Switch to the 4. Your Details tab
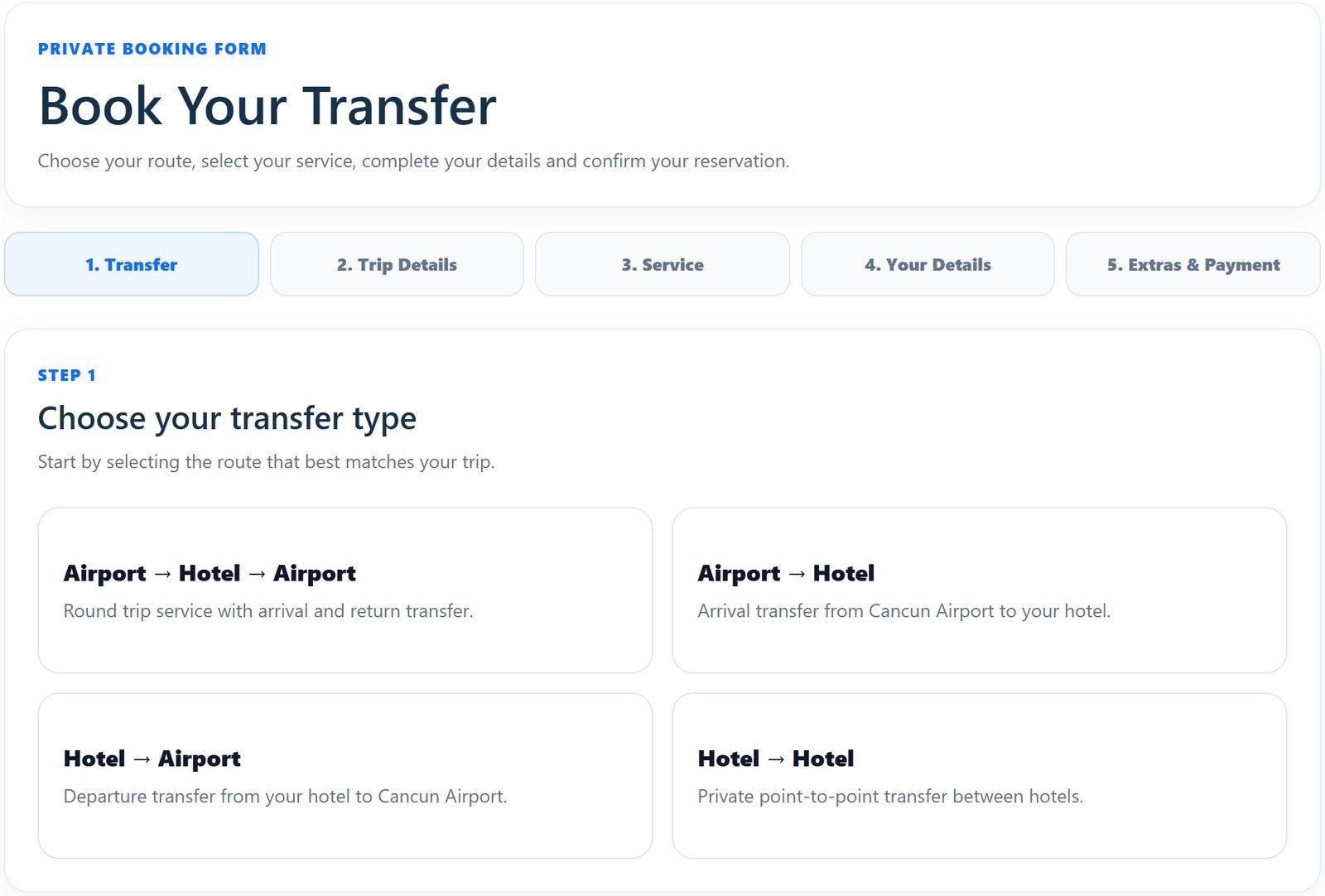1325x896 pixels. point(927,264)
